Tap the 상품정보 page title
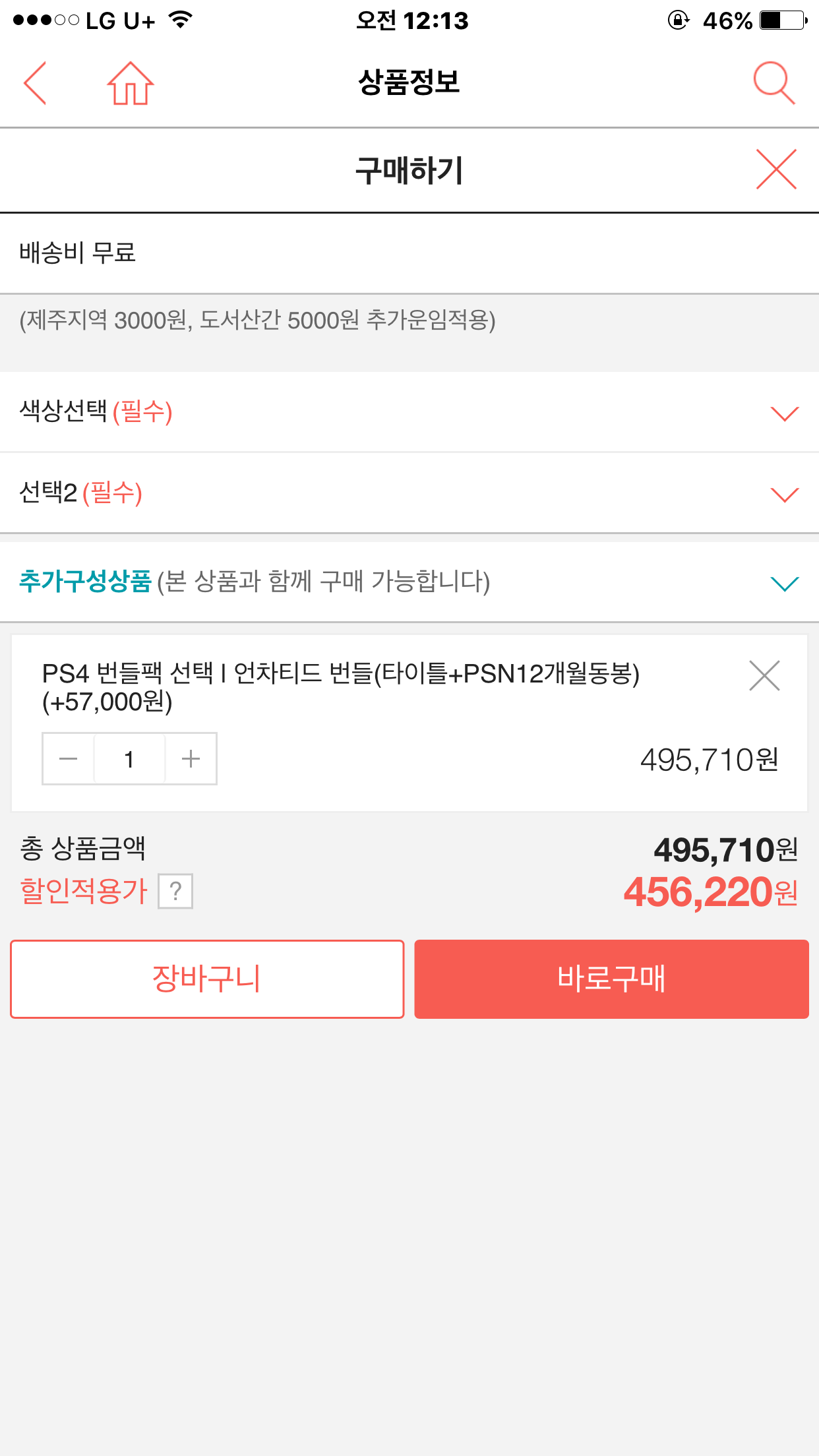The width and height of the screenshot is (819, 1456). [x=409, y=83]
